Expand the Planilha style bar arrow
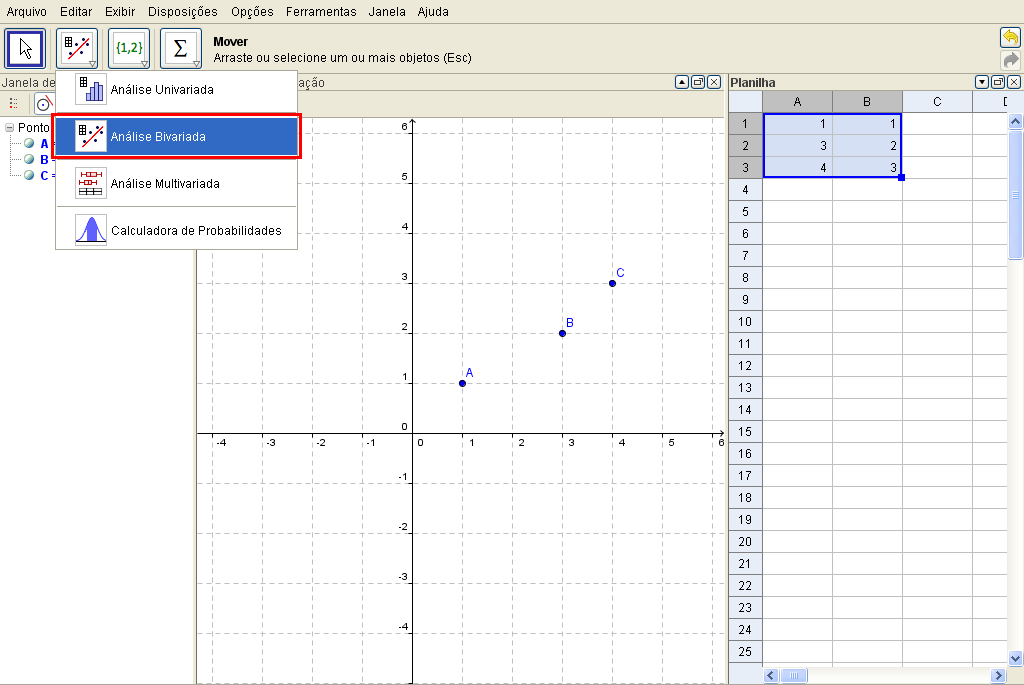1024x685 pixels. [982, 82]
